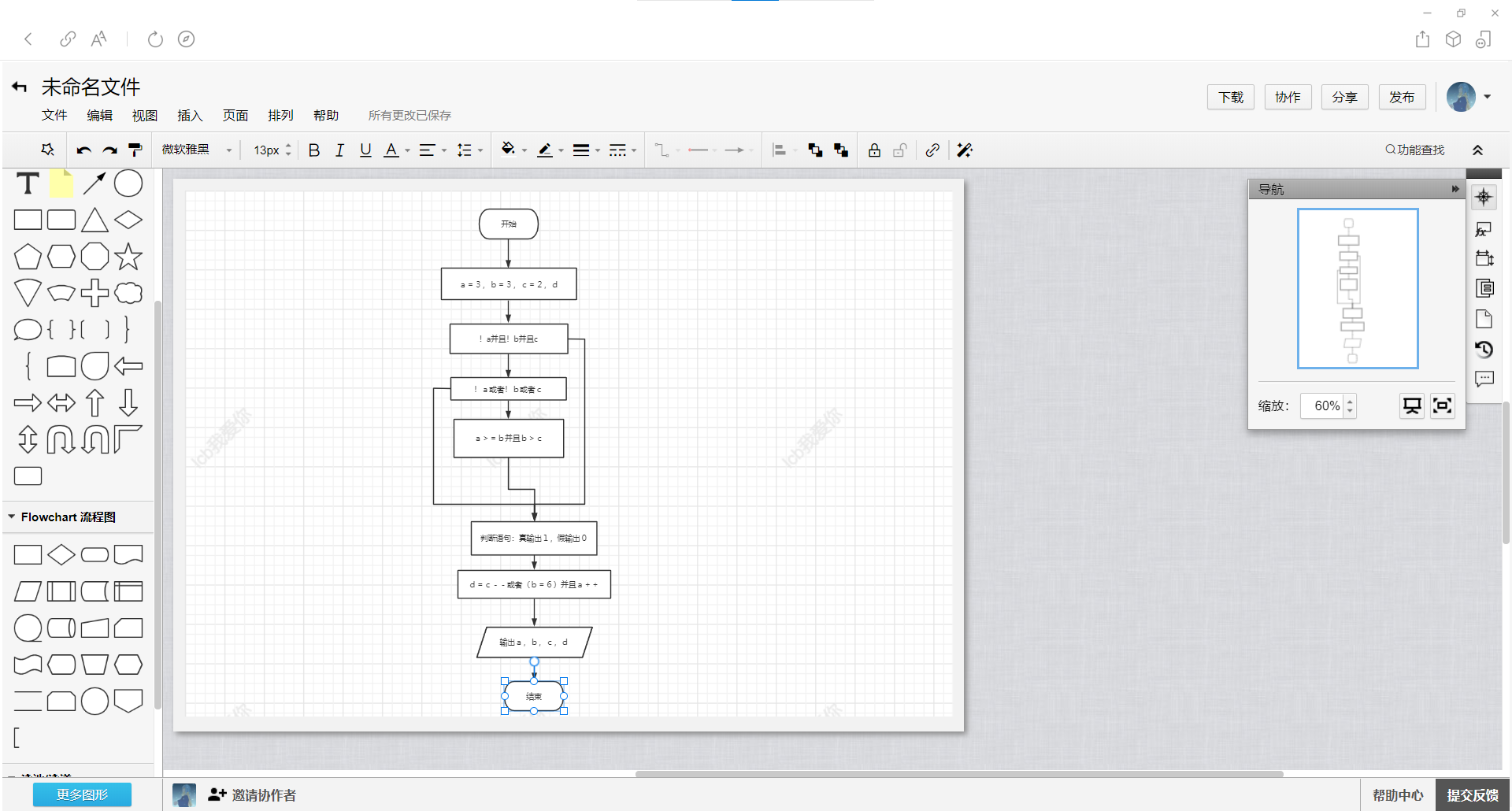Collapse the toolbar with double chevron
1512x811 pixels.
coord(1477,150)
